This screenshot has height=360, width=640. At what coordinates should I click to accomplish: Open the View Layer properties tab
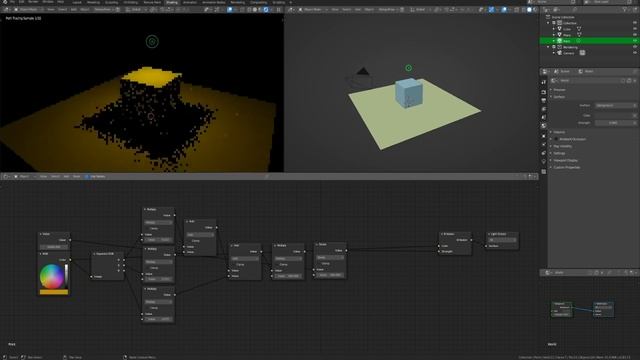(x=544, y=109)
